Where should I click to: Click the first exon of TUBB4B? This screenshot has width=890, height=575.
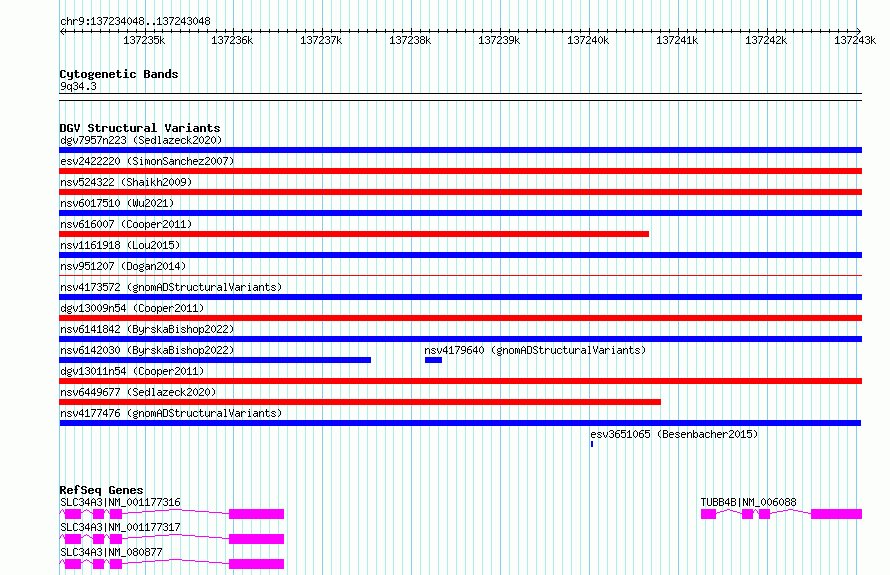[x=708, y=514]
